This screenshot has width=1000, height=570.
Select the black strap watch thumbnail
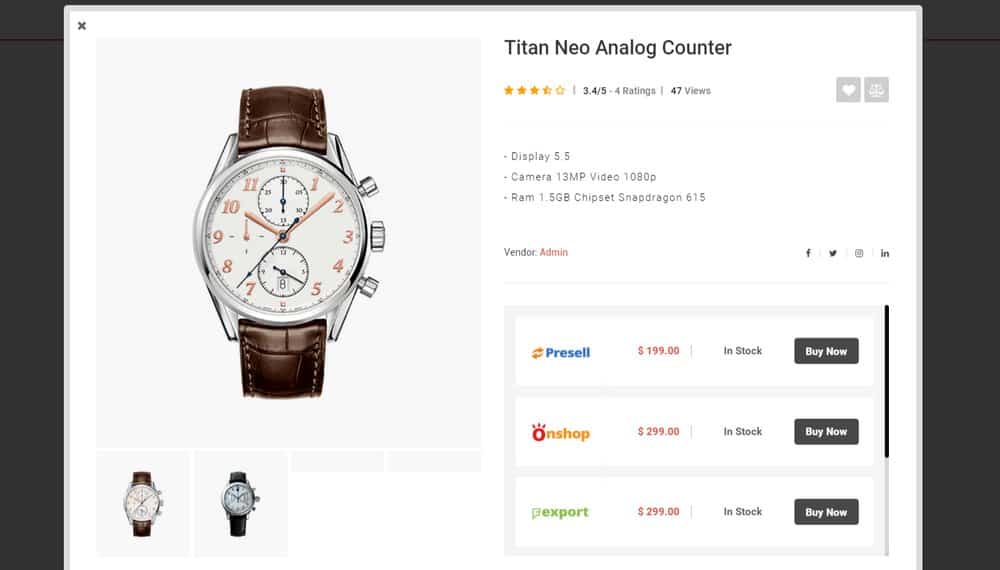[241, 504]
